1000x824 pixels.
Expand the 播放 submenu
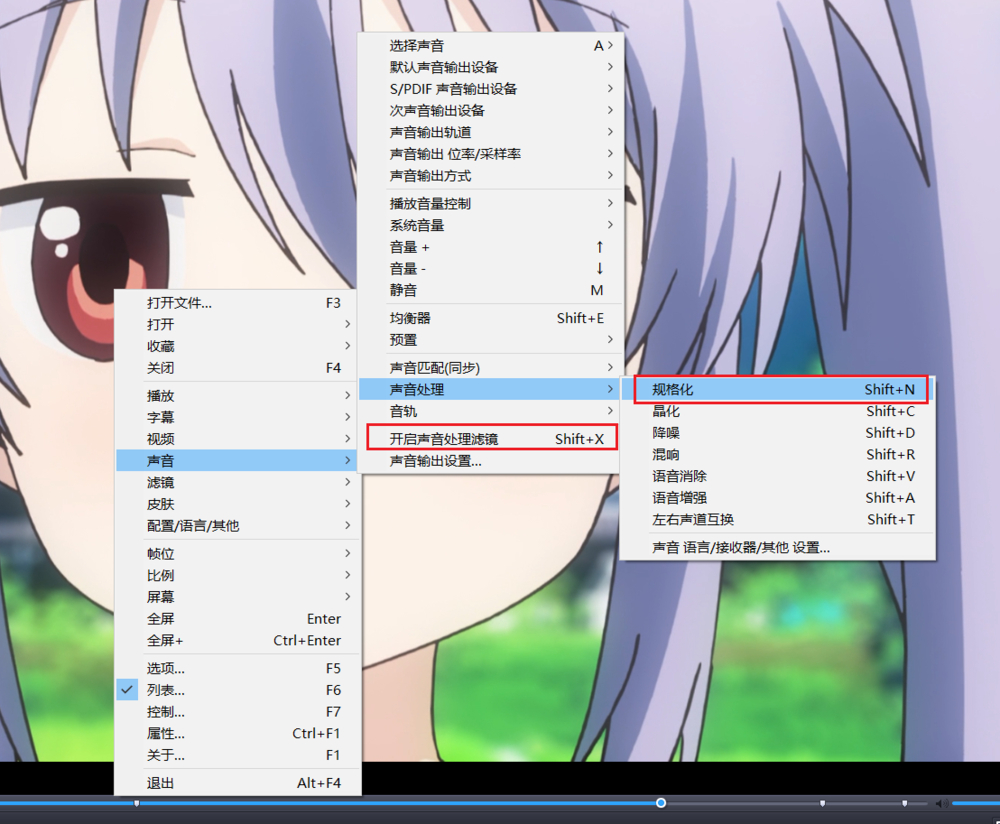click(x=238, y=396)
